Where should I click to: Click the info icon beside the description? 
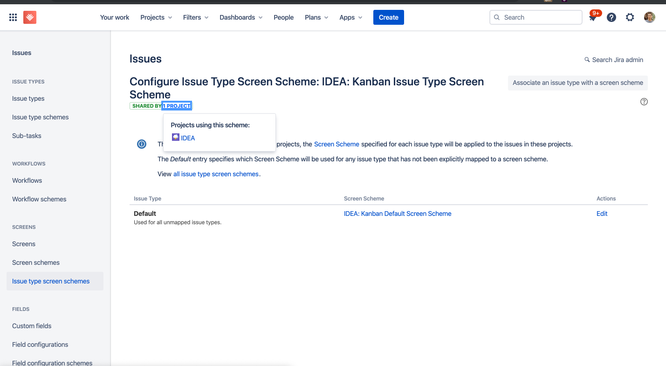(141, 144)
